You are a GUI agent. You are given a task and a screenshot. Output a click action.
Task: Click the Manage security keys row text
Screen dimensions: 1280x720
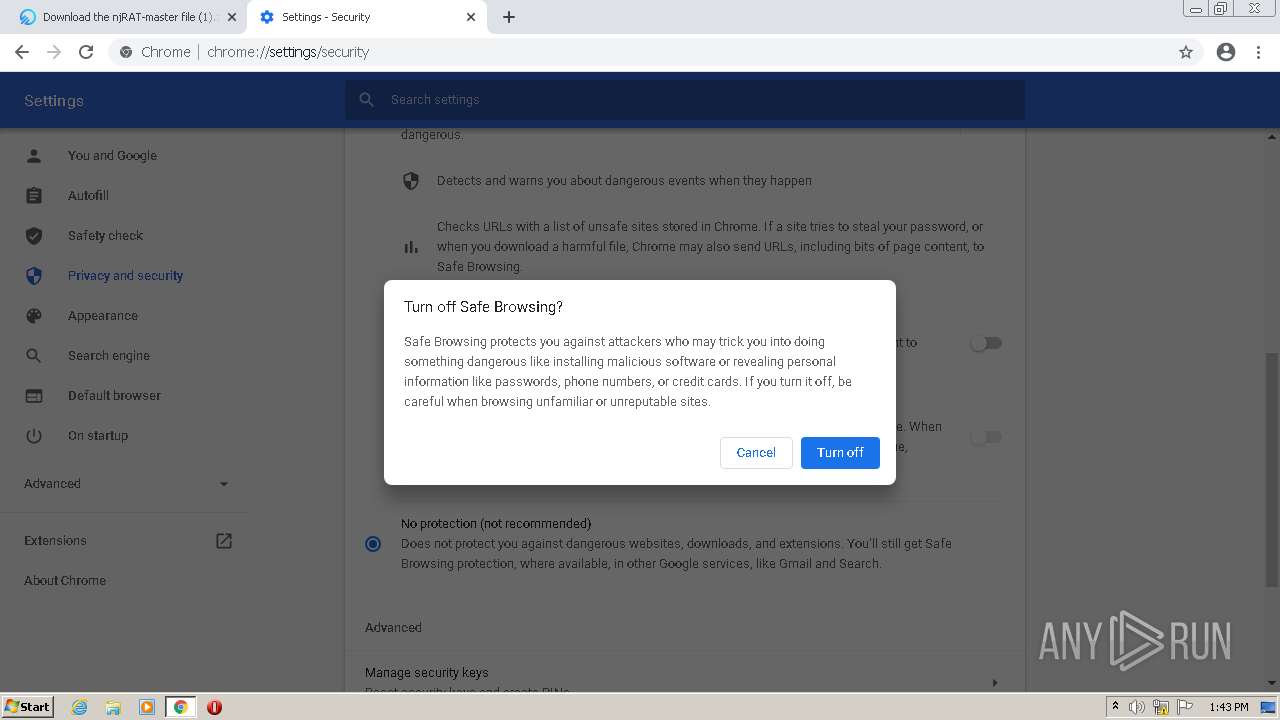[x=427, y=673]
